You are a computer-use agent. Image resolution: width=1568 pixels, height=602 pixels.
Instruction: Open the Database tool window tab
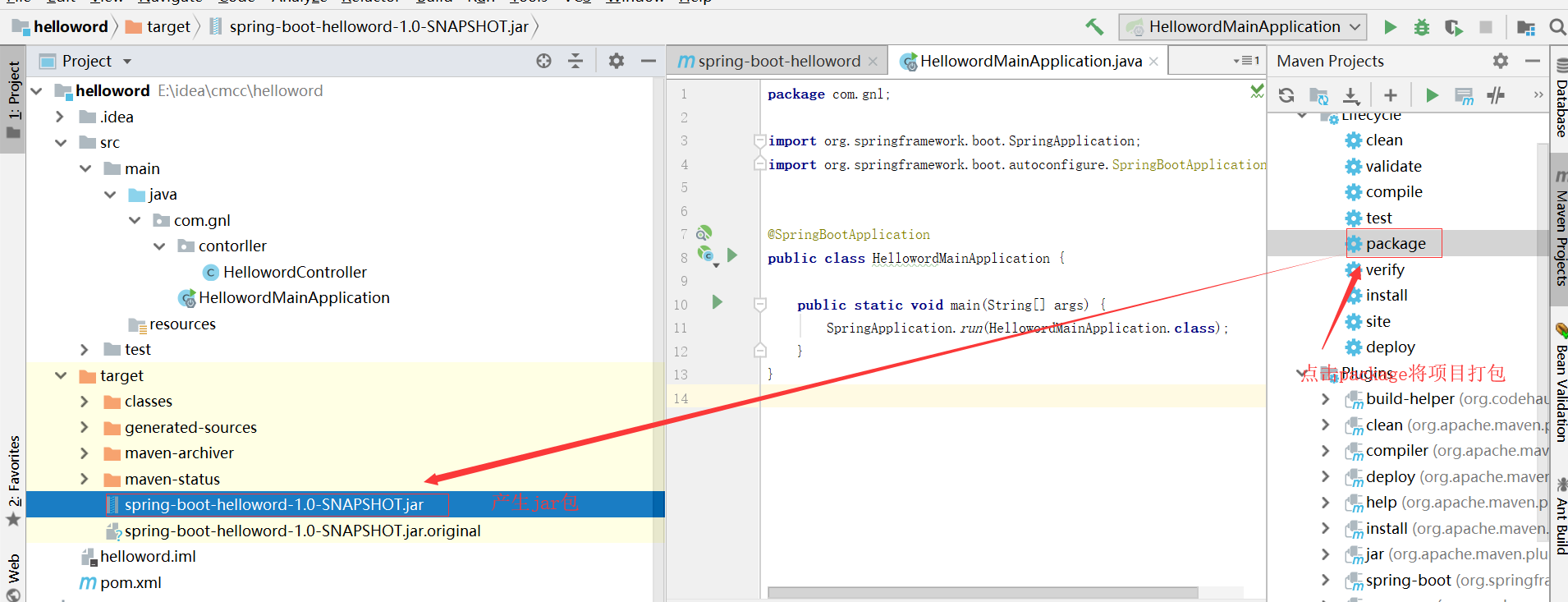[1560, 97]
